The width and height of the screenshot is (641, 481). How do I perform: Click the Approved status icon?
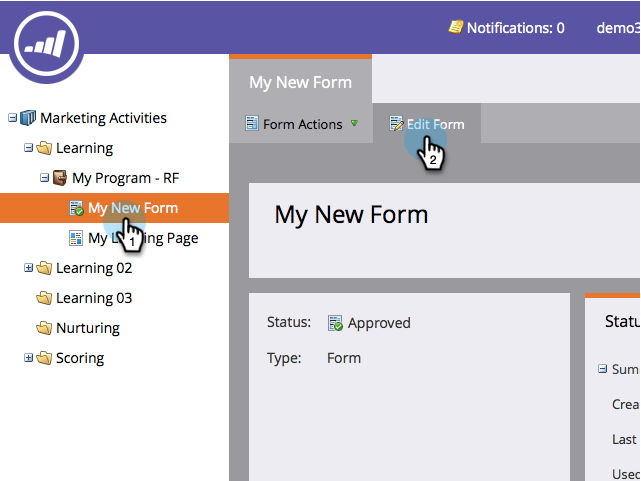(x=335, y=323)
